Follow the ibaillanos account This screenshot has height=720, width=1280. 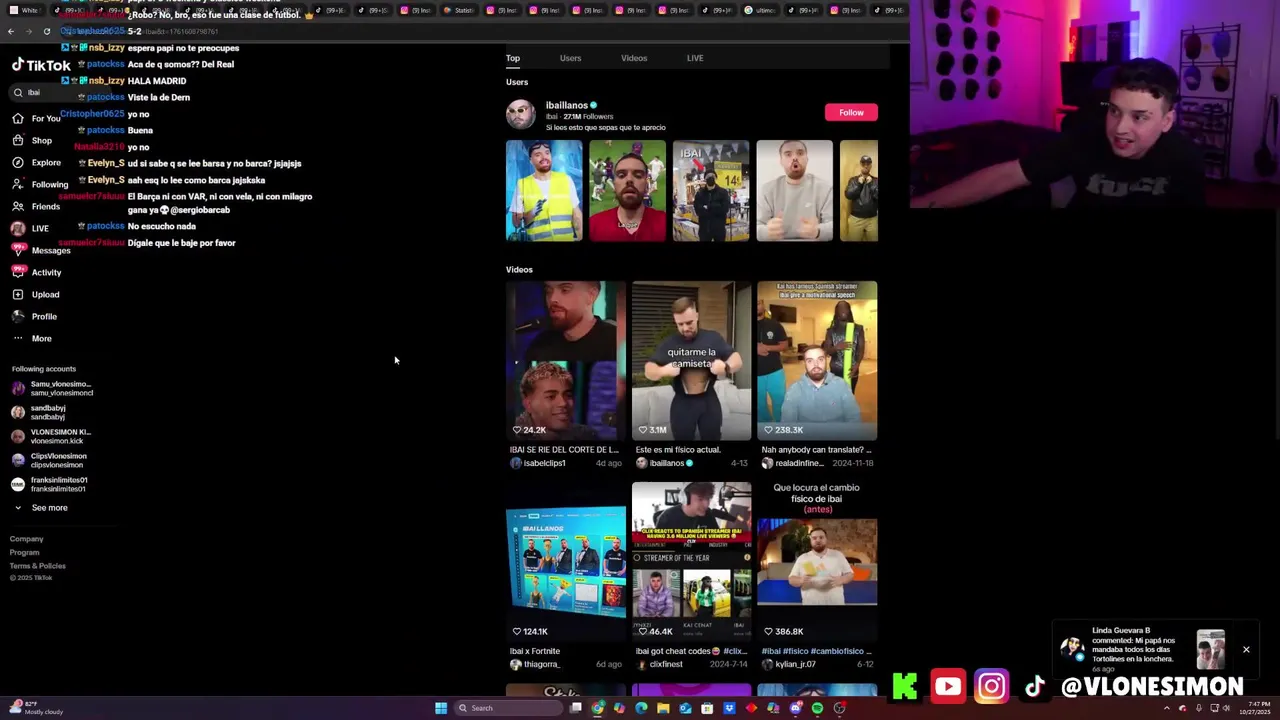[x=851, y=112]
